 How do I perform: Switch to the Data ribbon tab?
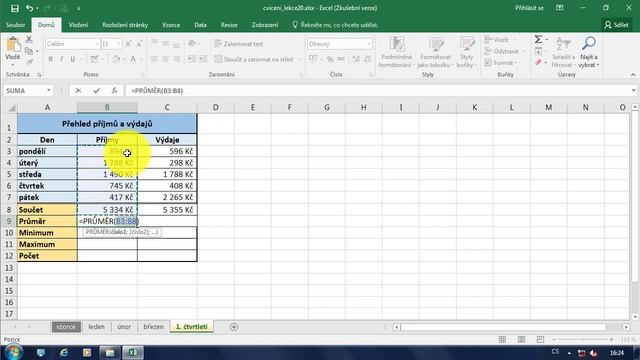click(x=200, y=25)
